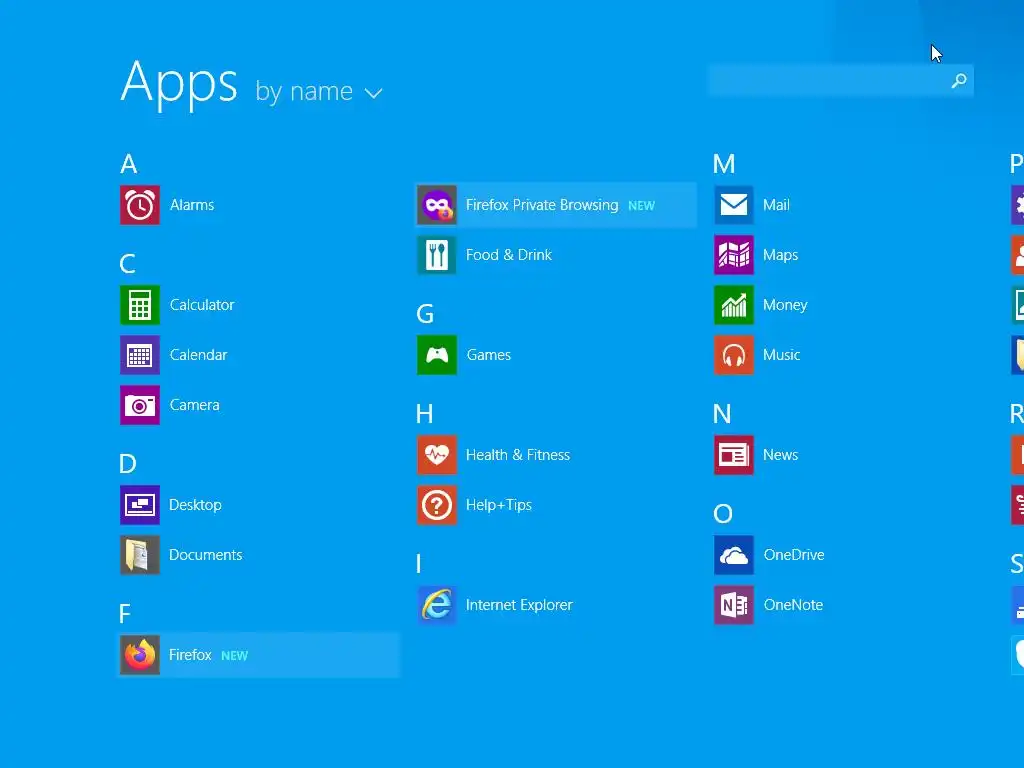This screenshot has width=1024, height=768.
Task: Open the Help+Tips question mark icon
Action: click(x=437, y=505)
